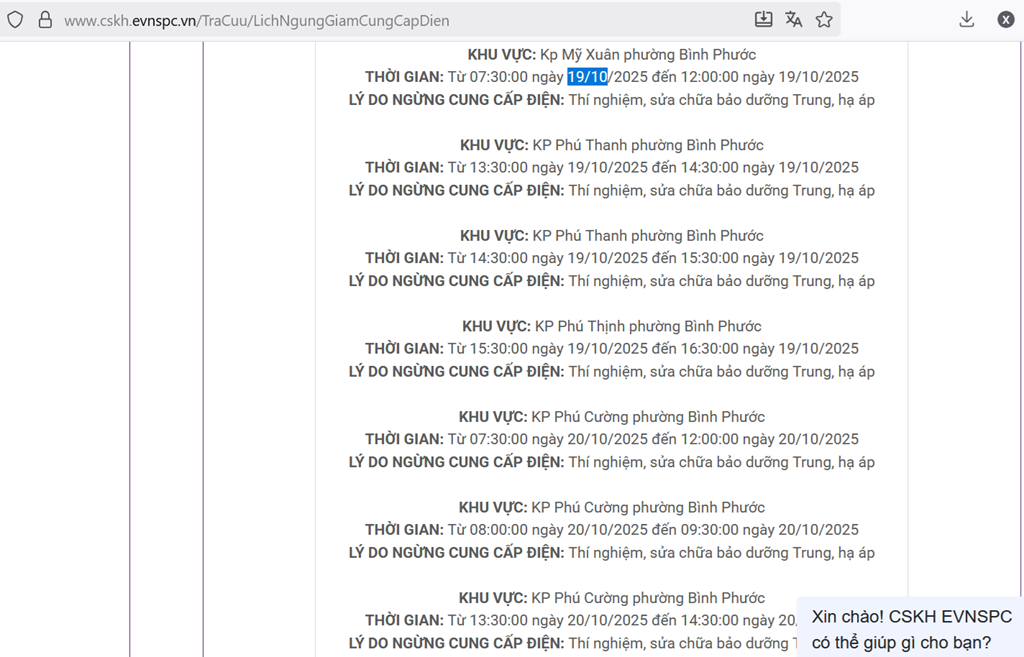Bookmark this page with the star icon
This screenshot has width=1024, height=657.
tap(824, 20)
